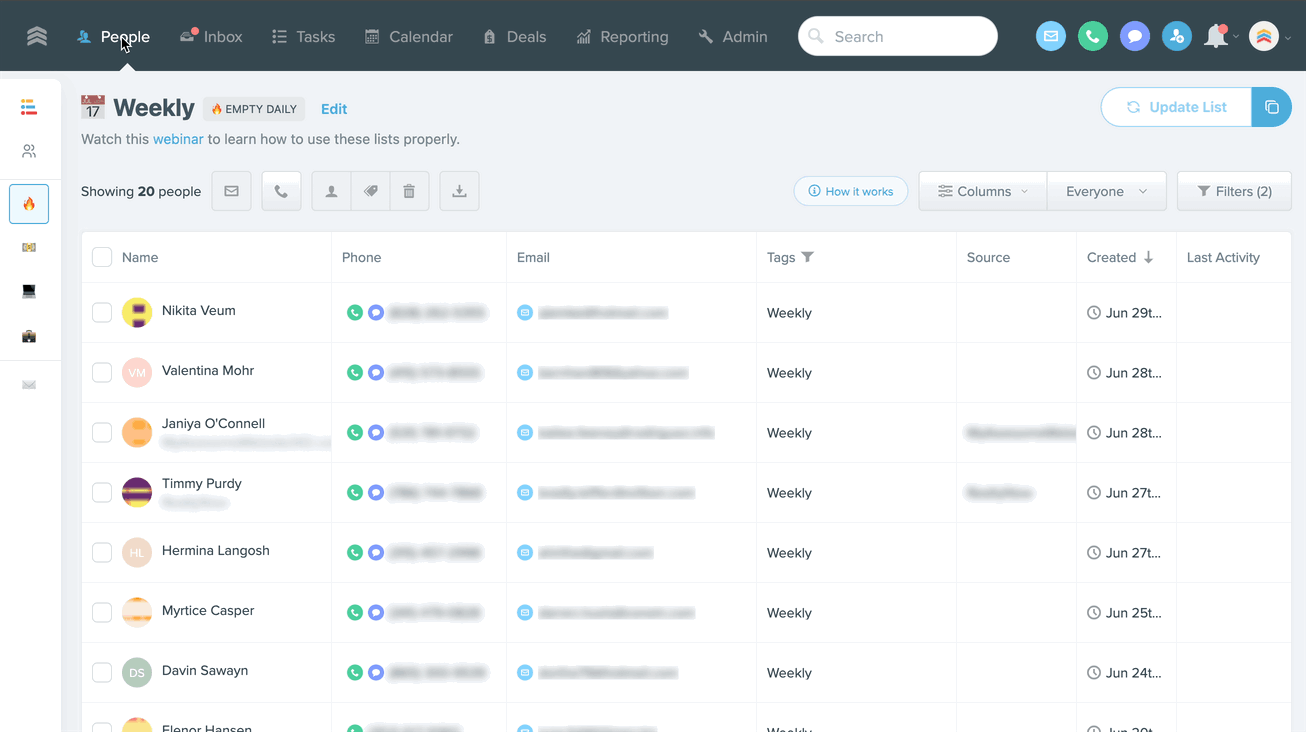Open the purple chat message icon

(x=1135, y=37)
